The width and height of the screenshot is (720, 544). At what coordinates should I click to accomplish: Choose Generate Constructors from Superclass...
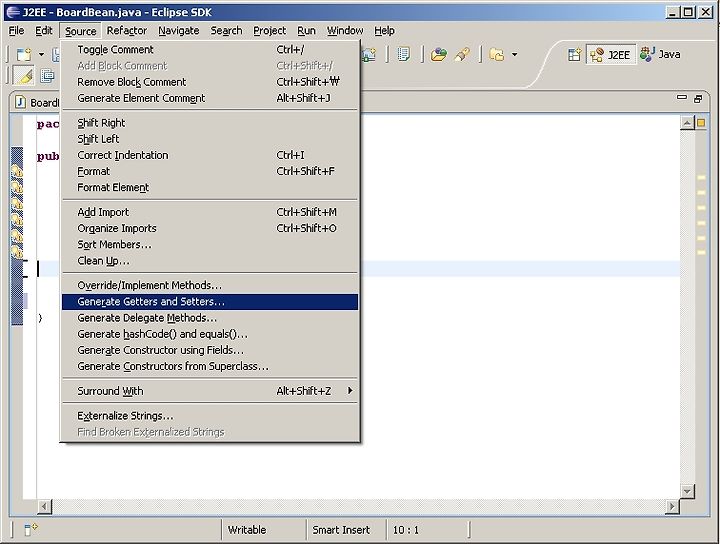coord(210,366)
